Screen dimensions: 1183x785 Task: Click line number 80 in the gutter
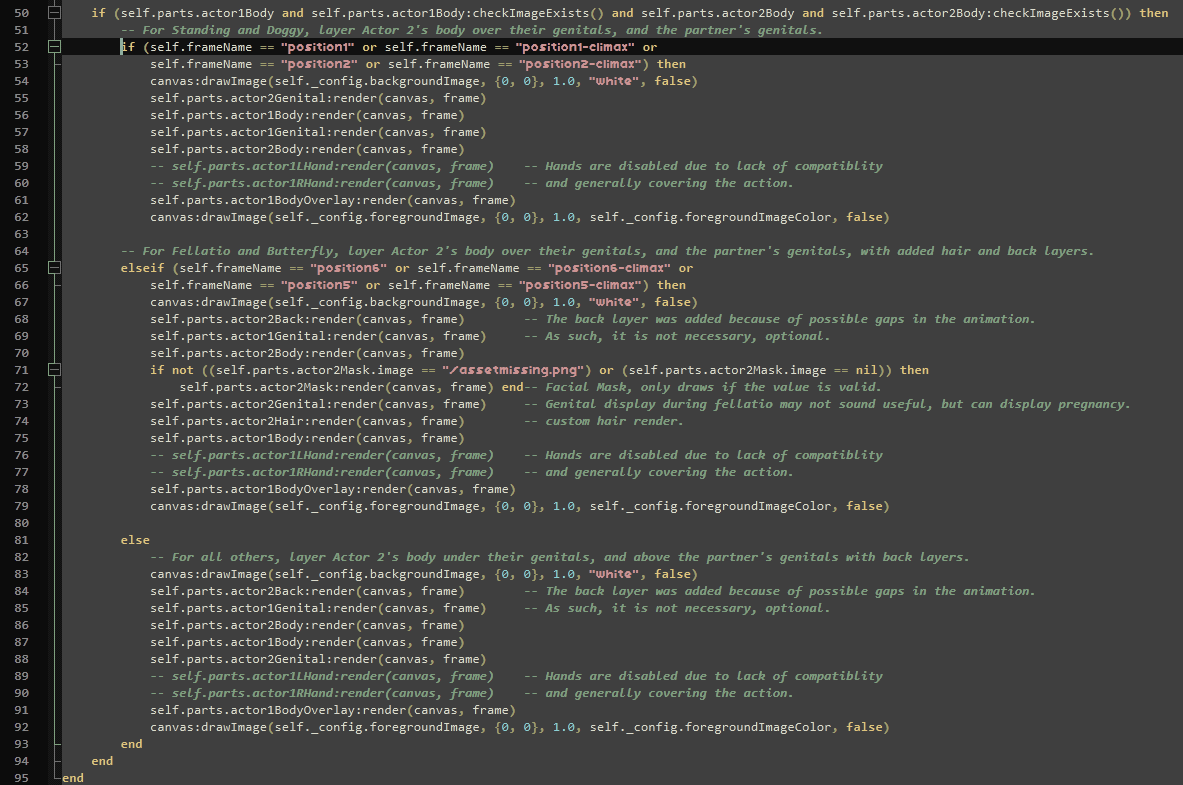(21, 523)
